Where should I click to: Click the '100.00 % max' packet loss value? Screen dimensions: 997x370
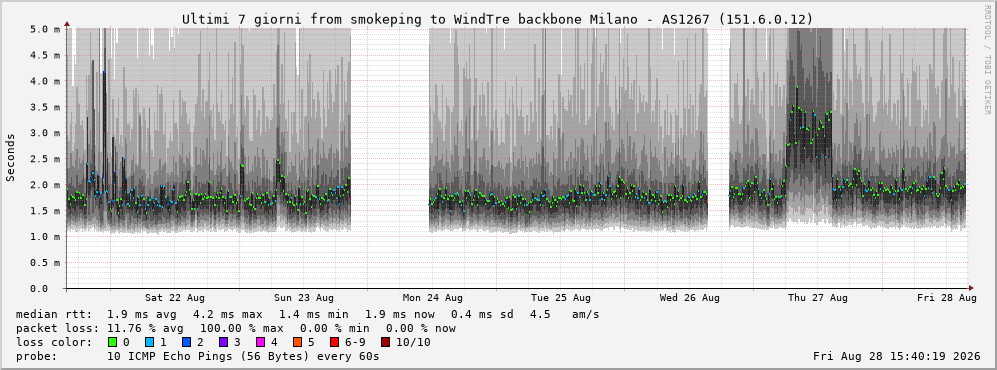(x=243, y=328)
